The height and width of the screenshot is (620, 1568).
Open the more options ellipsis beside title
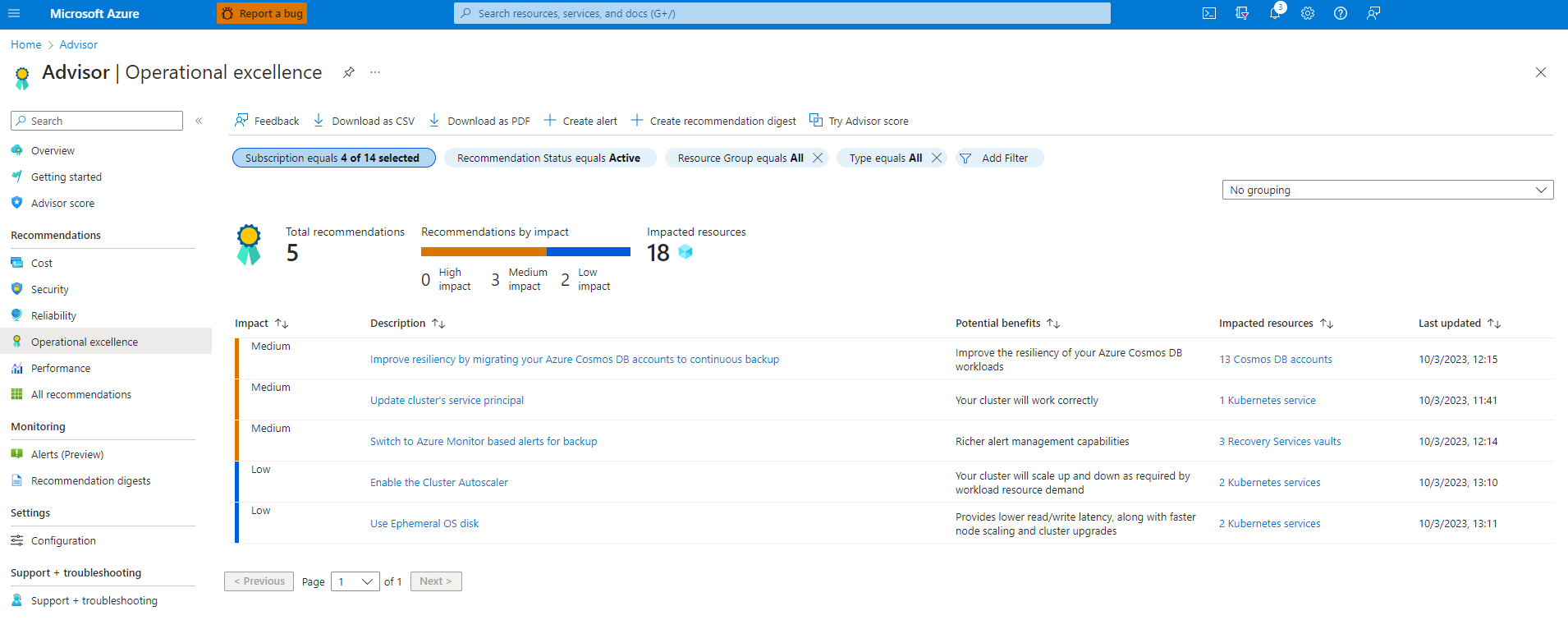tap(375, 72)
